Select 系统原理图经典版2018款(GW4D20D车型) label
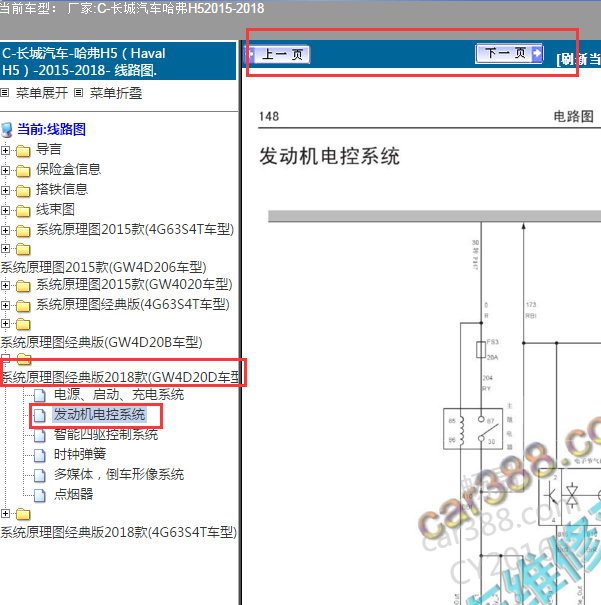The image size is (601, 605). (121, 377)
